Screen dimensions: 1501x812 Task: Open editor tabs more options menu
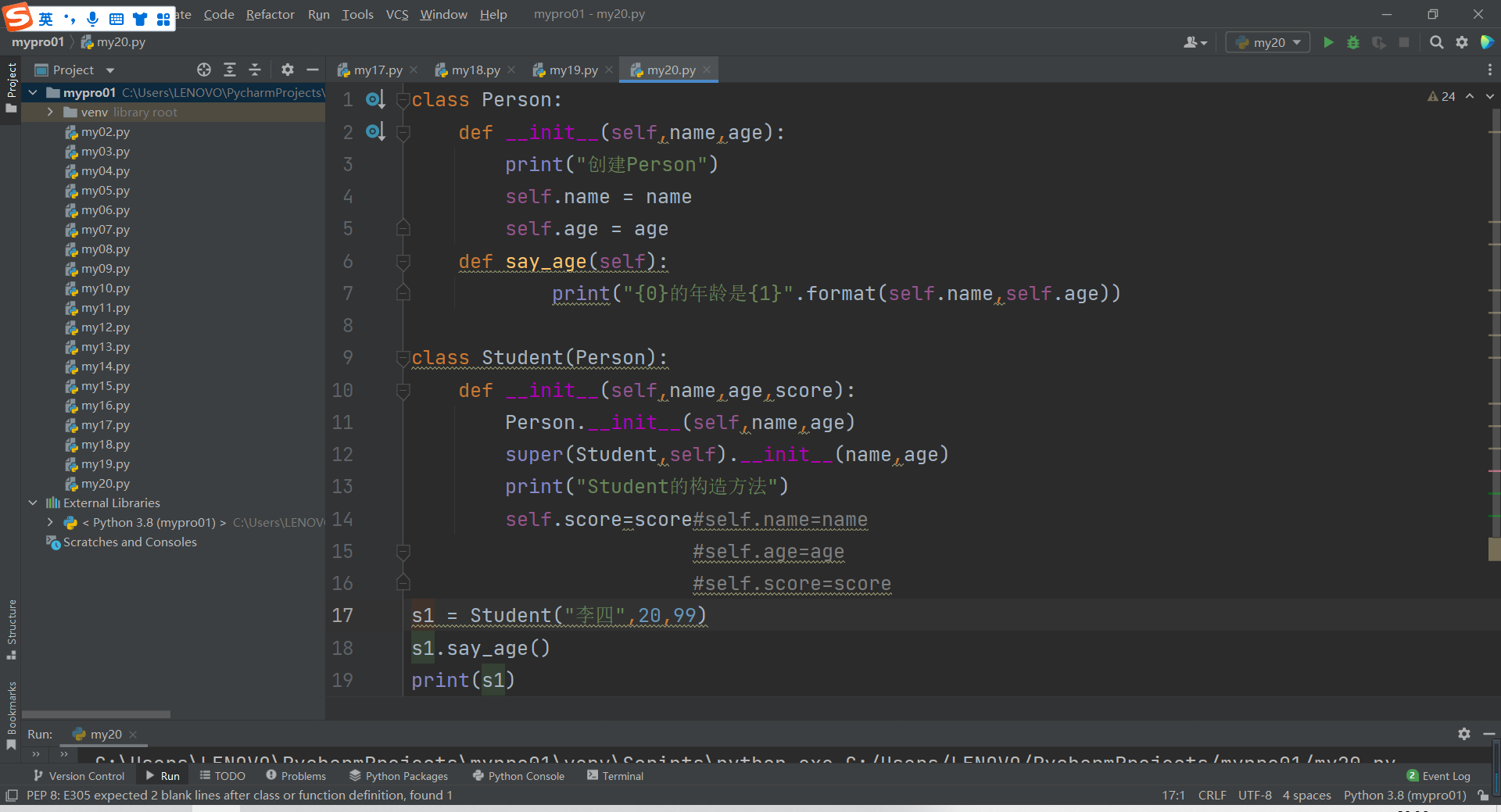pos(1489,70)
